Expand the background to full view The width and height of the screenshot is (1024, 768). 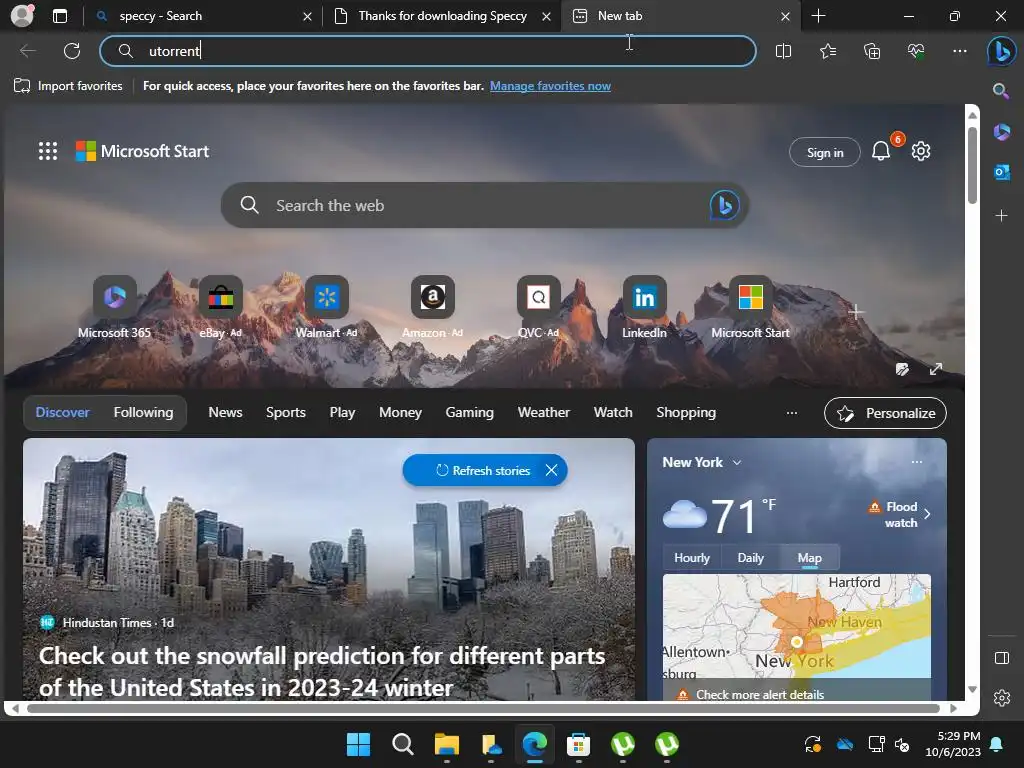935,370
